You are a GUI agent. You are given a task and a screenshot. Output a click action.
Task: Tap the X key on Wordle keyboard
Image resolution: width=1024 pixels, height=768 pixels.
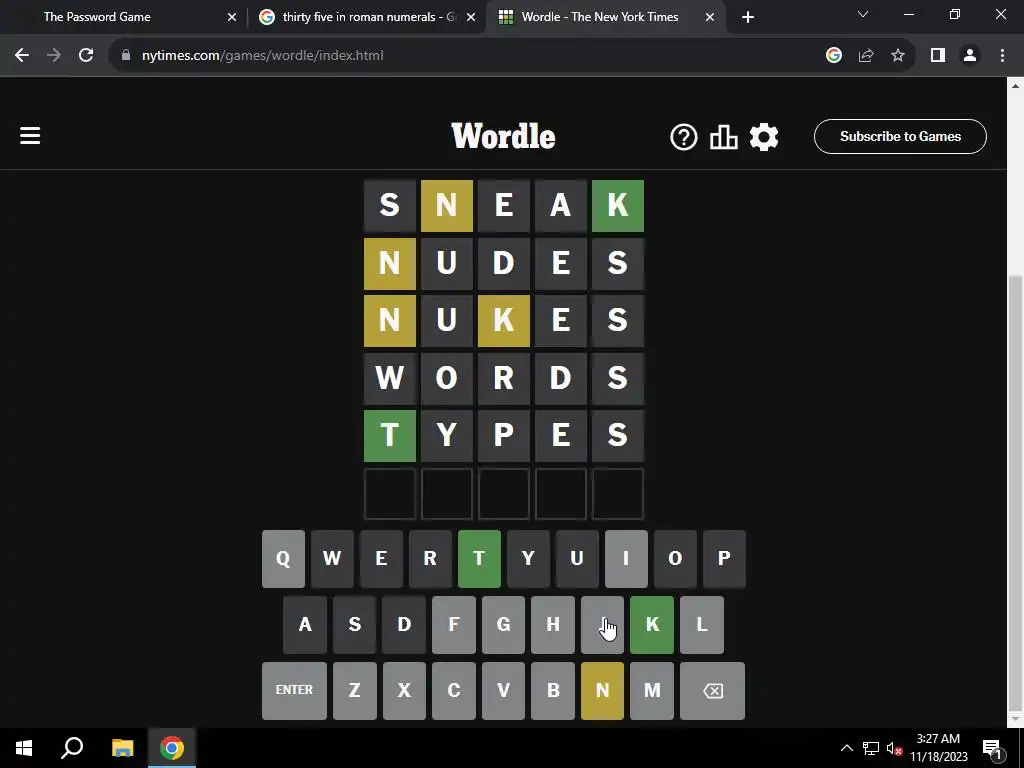pyautogui.click(x=404, y=690)
